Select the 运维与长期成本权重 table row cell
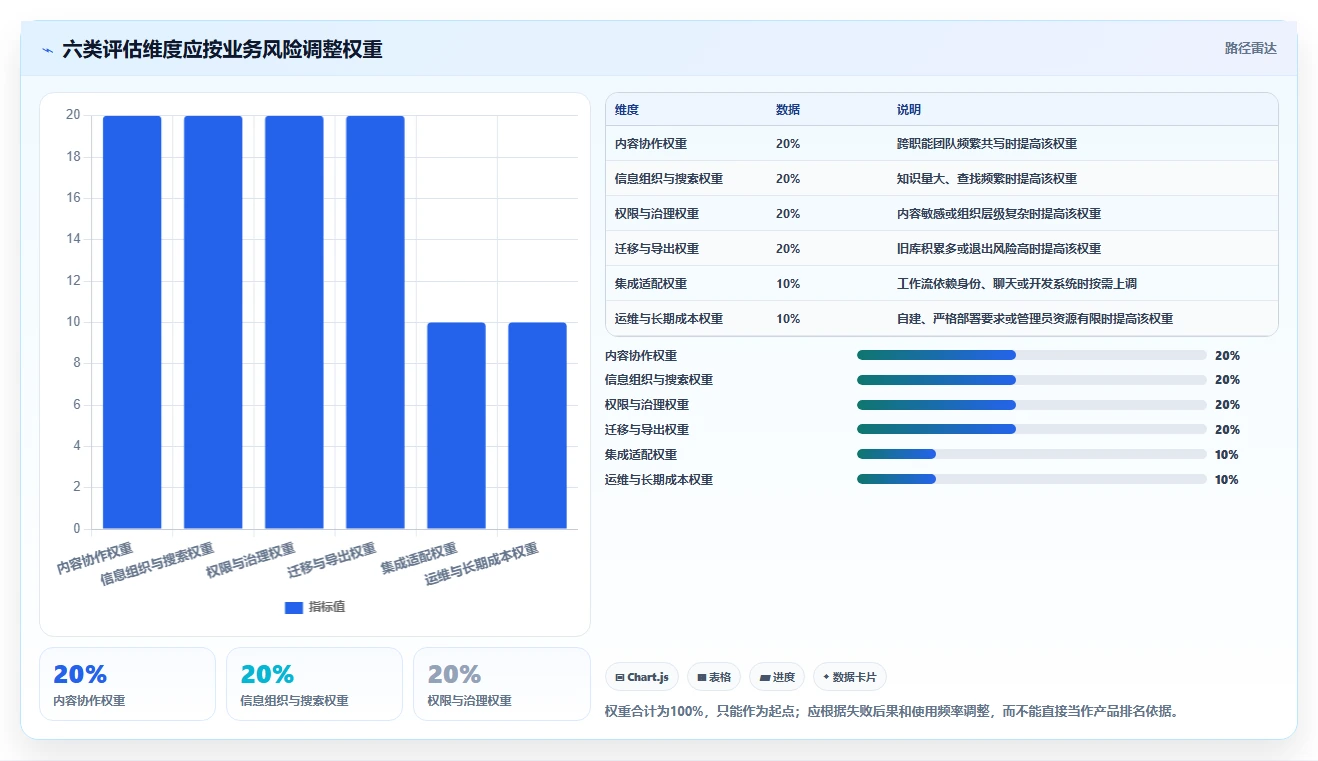 click(x=669, y=319)
